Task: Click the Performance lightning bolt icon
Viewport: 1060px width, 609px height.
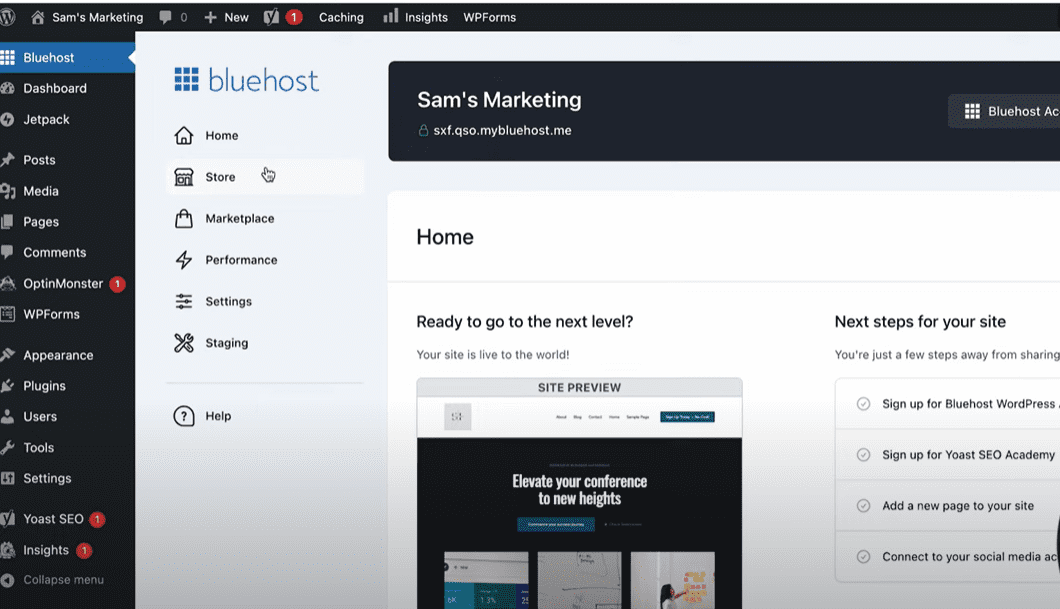Action: click(185, 259)
